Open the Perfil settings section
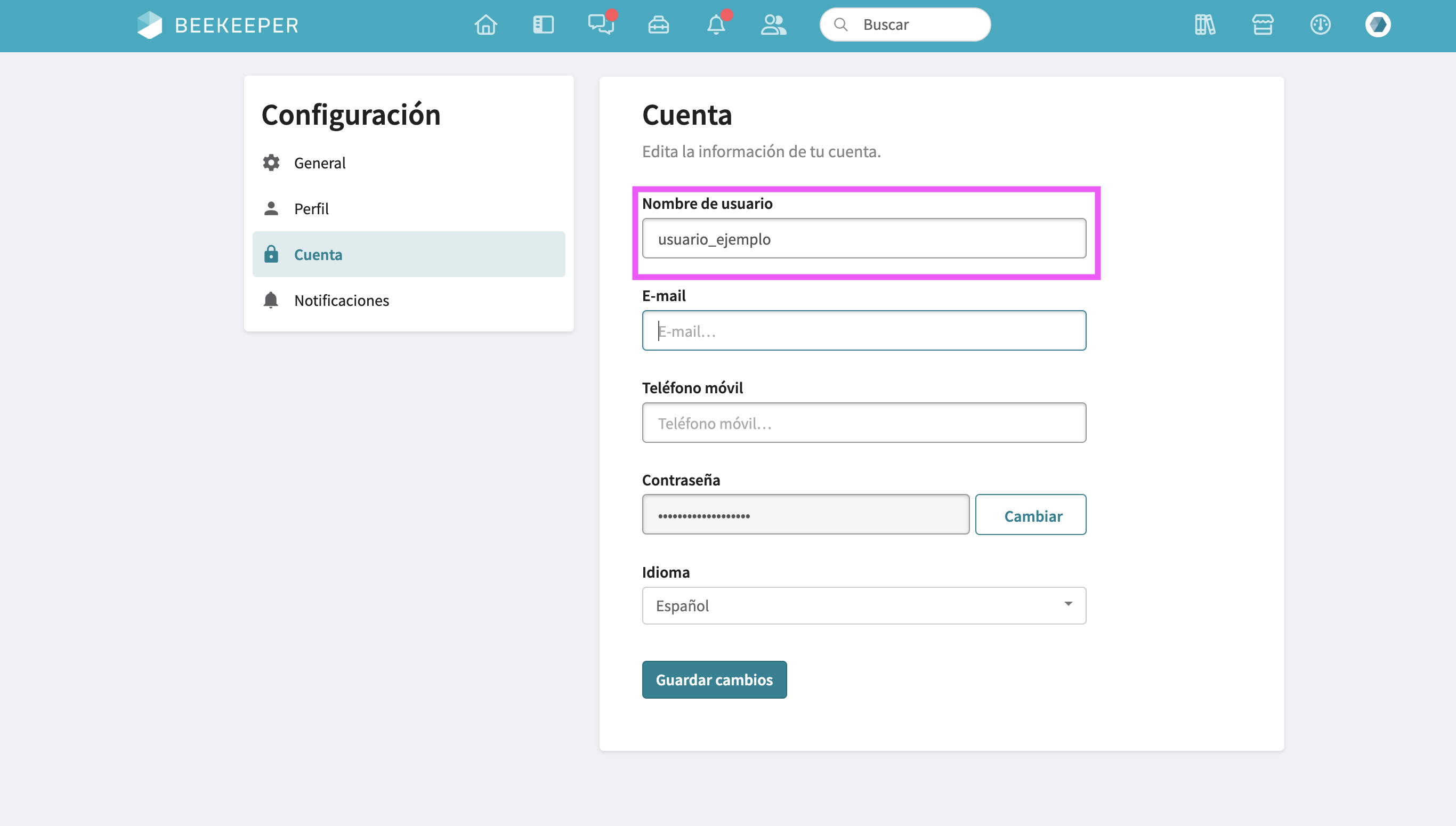 click(x=311, y=209)
